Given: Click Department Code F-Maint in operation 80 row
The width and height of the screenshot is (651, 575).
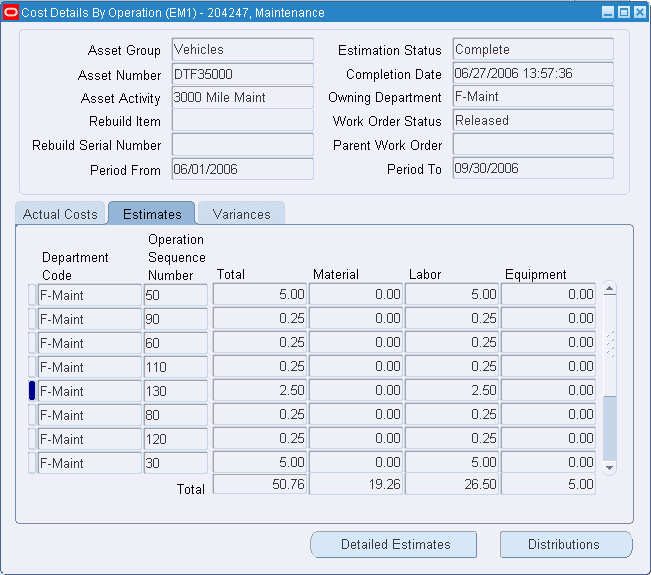Looking at the screenshot, I should tap(90, 415).
